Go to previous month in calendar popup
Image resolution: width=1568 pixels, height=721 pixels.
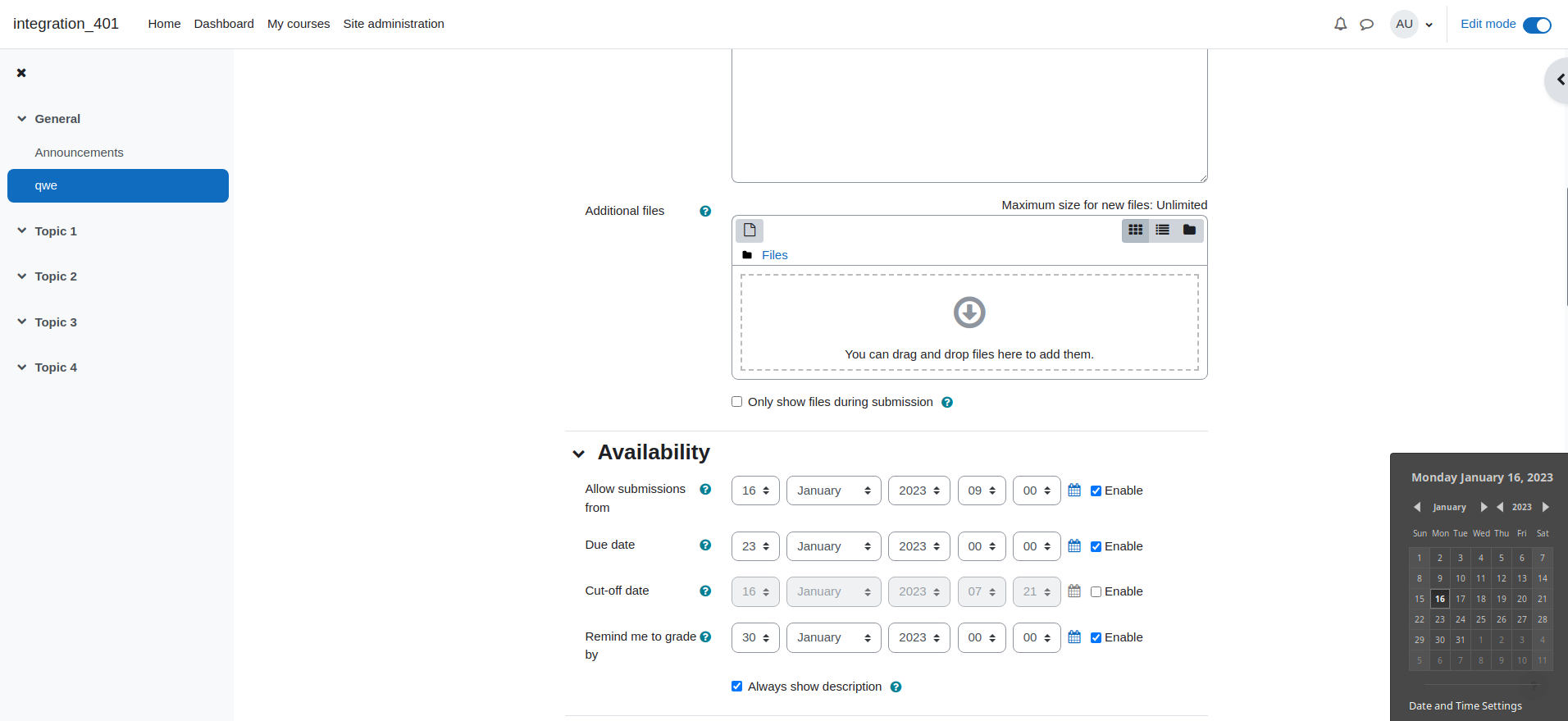coord(1416,507)
